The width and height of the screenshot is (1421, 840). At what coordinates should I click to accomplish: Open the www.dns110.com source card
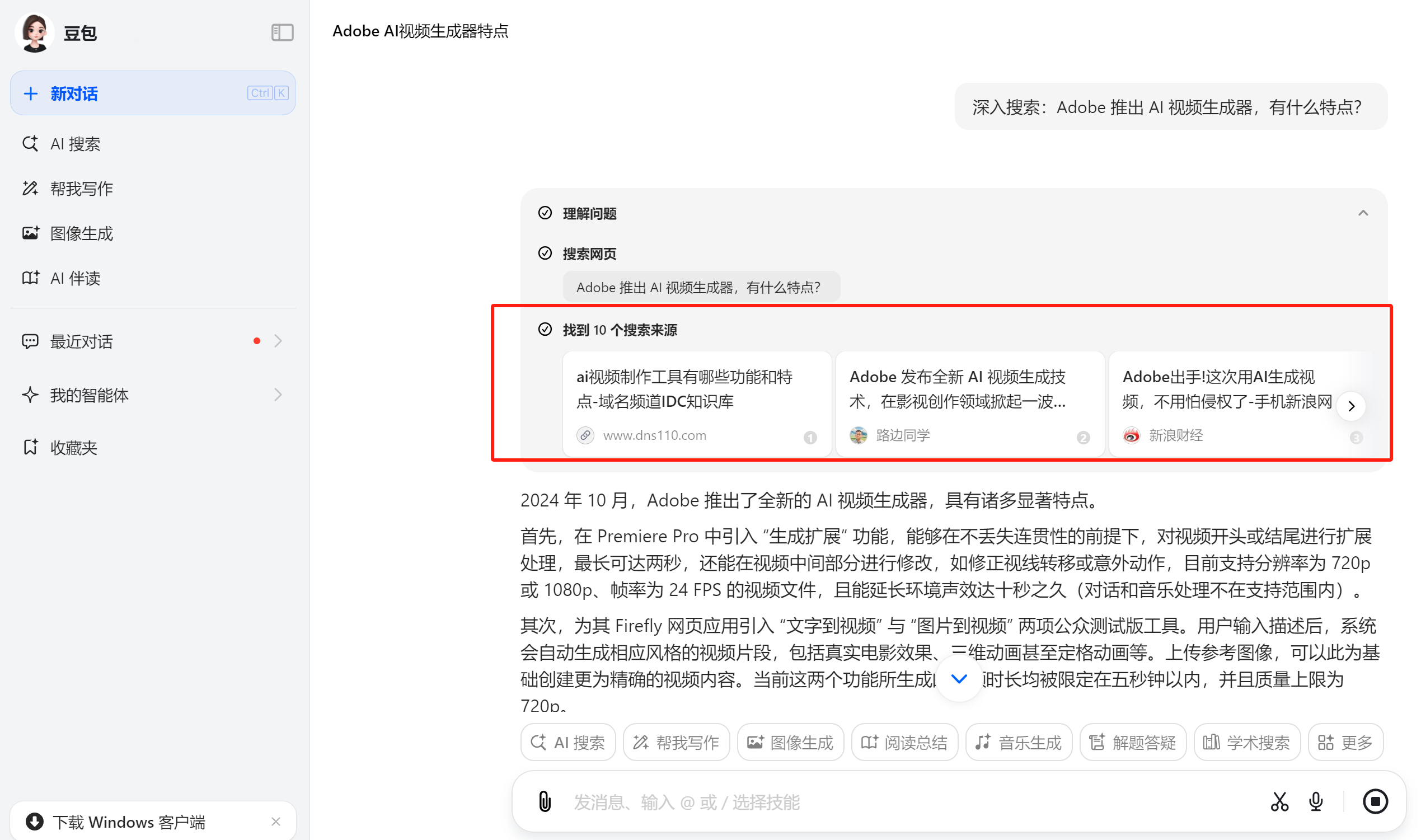(697, 403)
